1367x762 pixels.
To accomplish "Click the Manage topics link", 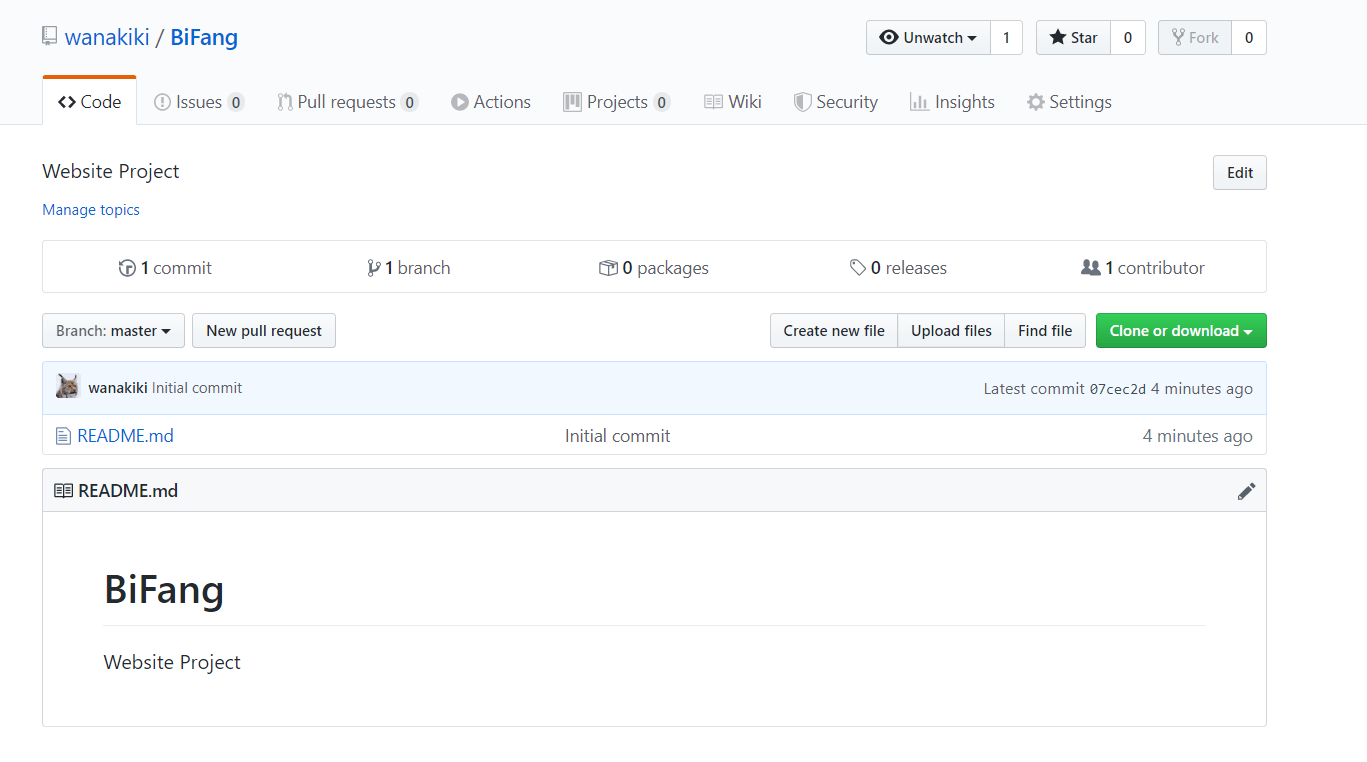I will click(91, 210).
